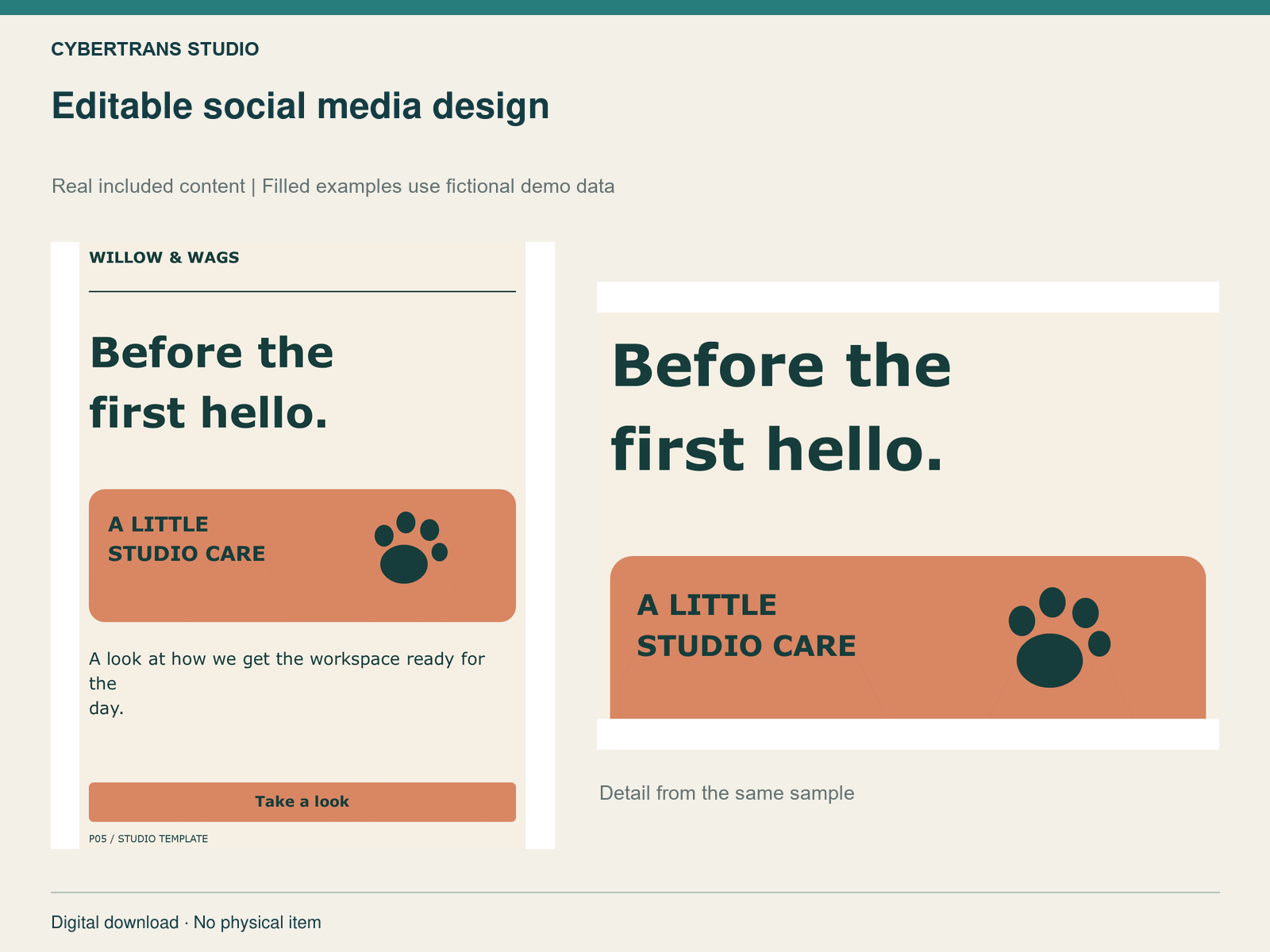Click the 'CYBERTRANS STUDIO' brand text
Viewport: 1270px width, 952px height.
[x=155, y=49]
